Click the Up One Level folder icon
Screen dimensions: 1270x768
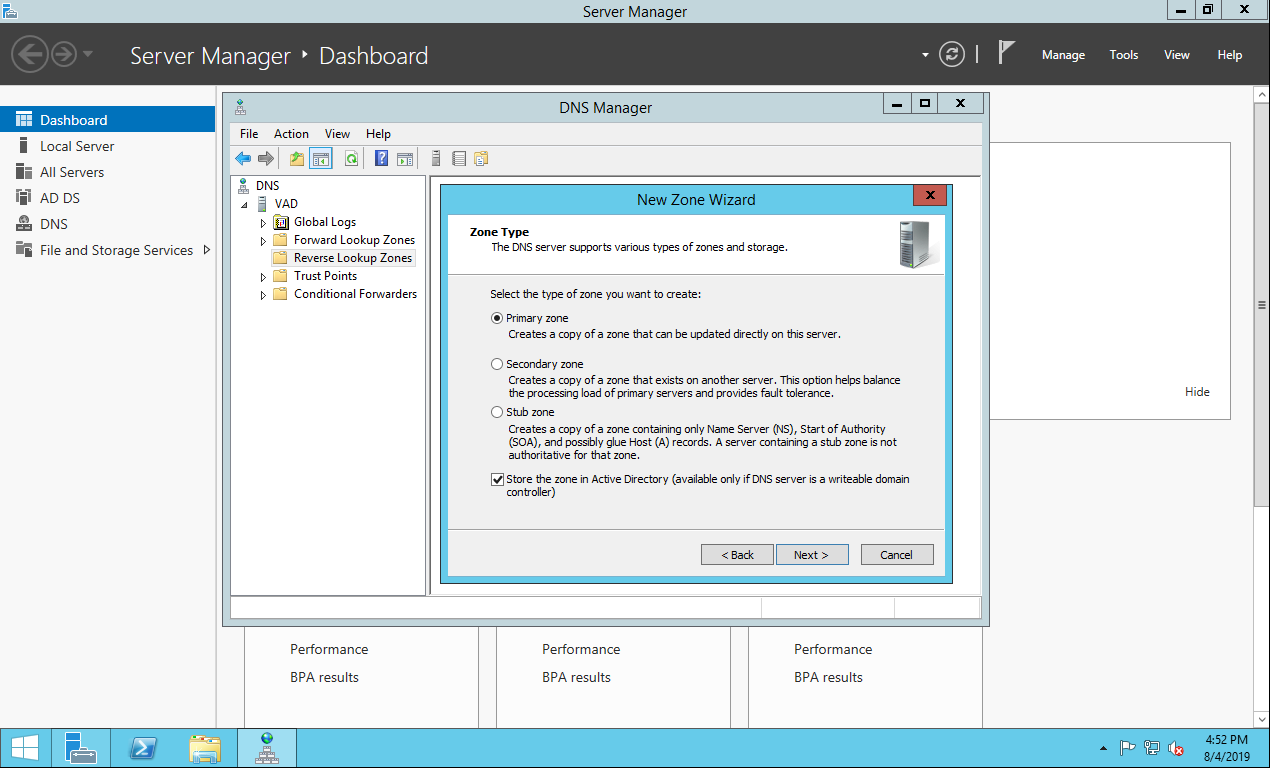pyautogui.click(x=297, y=158)
